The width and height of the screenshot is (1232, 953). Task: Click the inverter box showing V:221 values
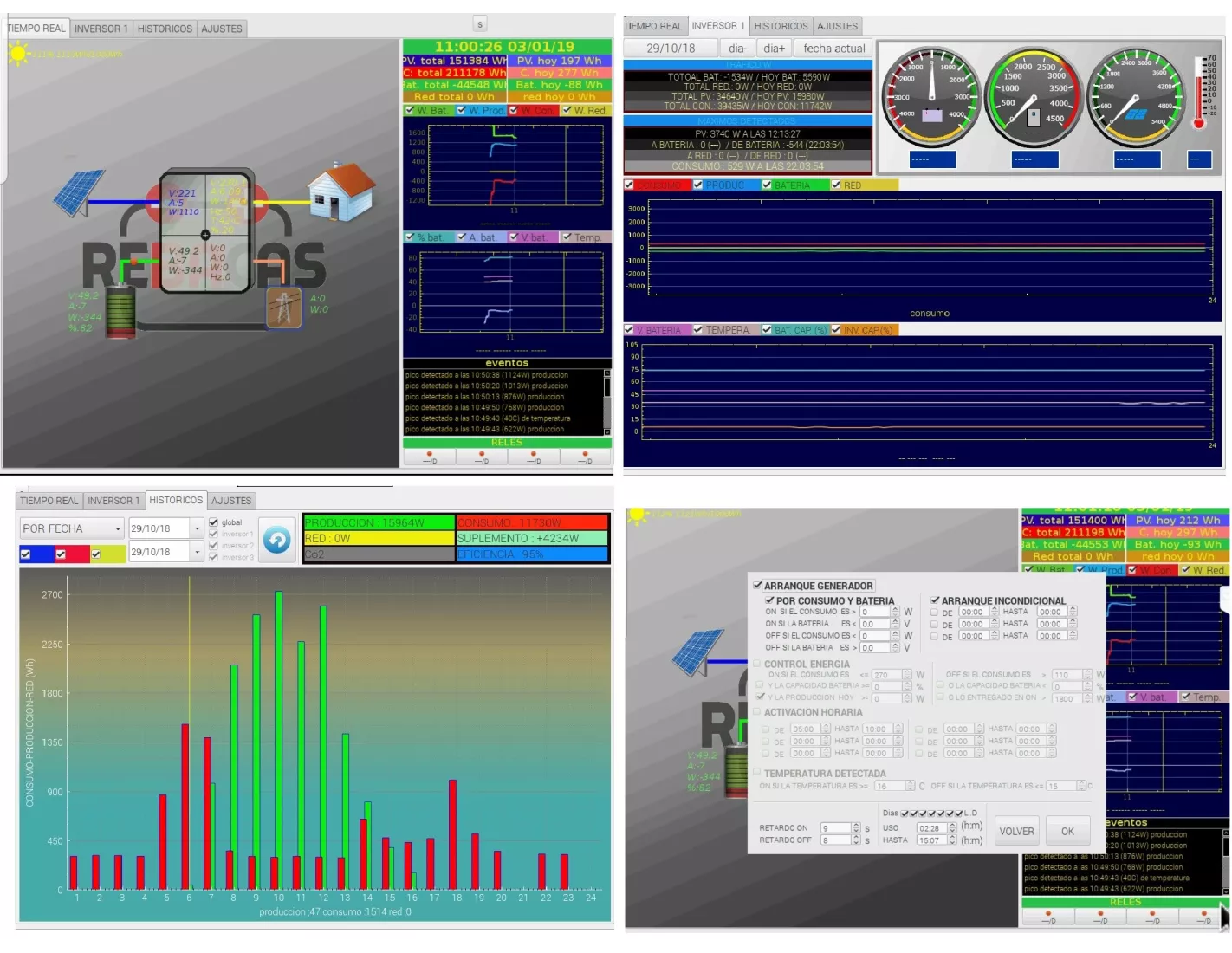[x=205, y=232]
